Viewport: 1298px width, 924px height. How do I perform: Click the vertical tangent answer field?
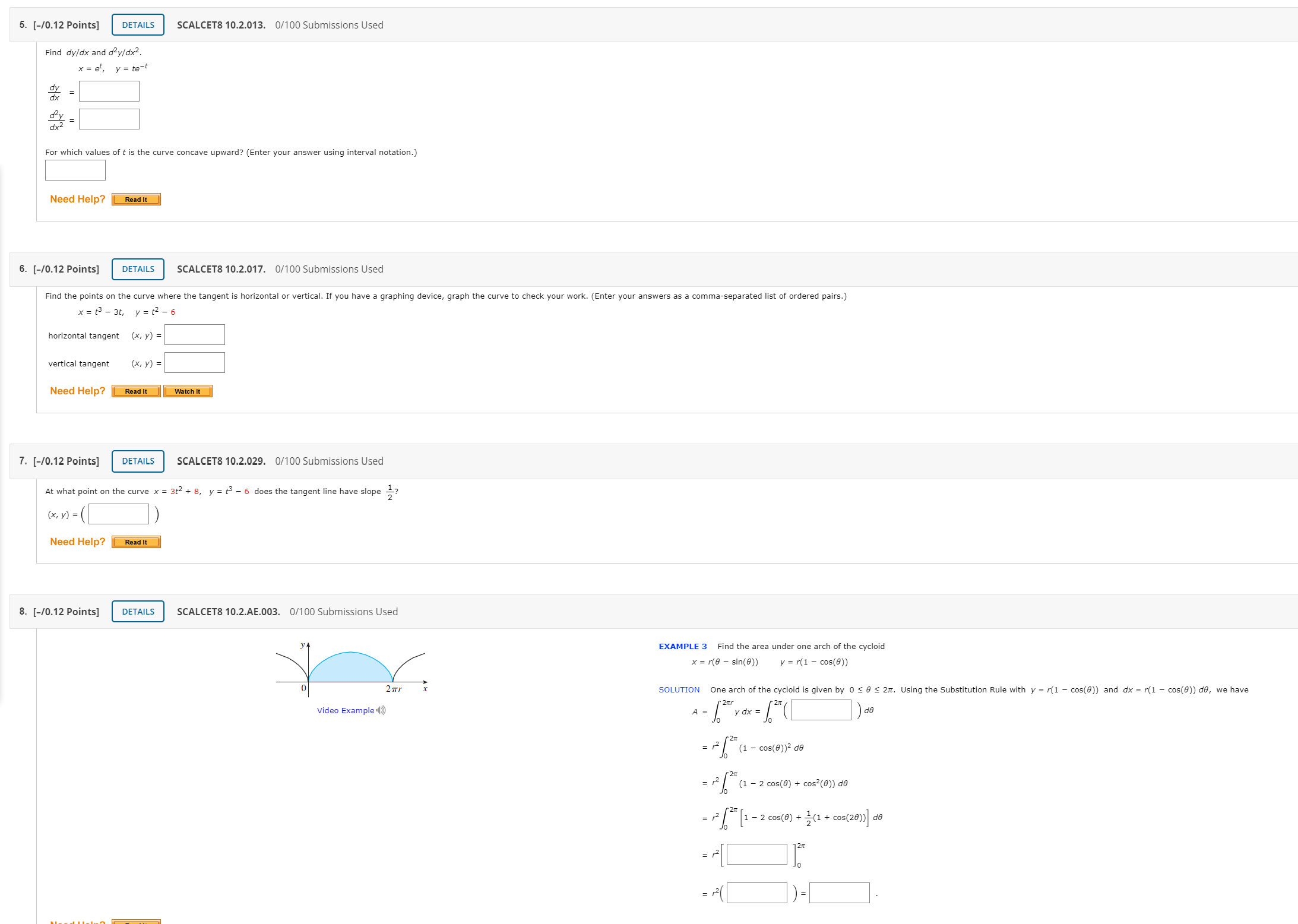(x=195, y=363)
